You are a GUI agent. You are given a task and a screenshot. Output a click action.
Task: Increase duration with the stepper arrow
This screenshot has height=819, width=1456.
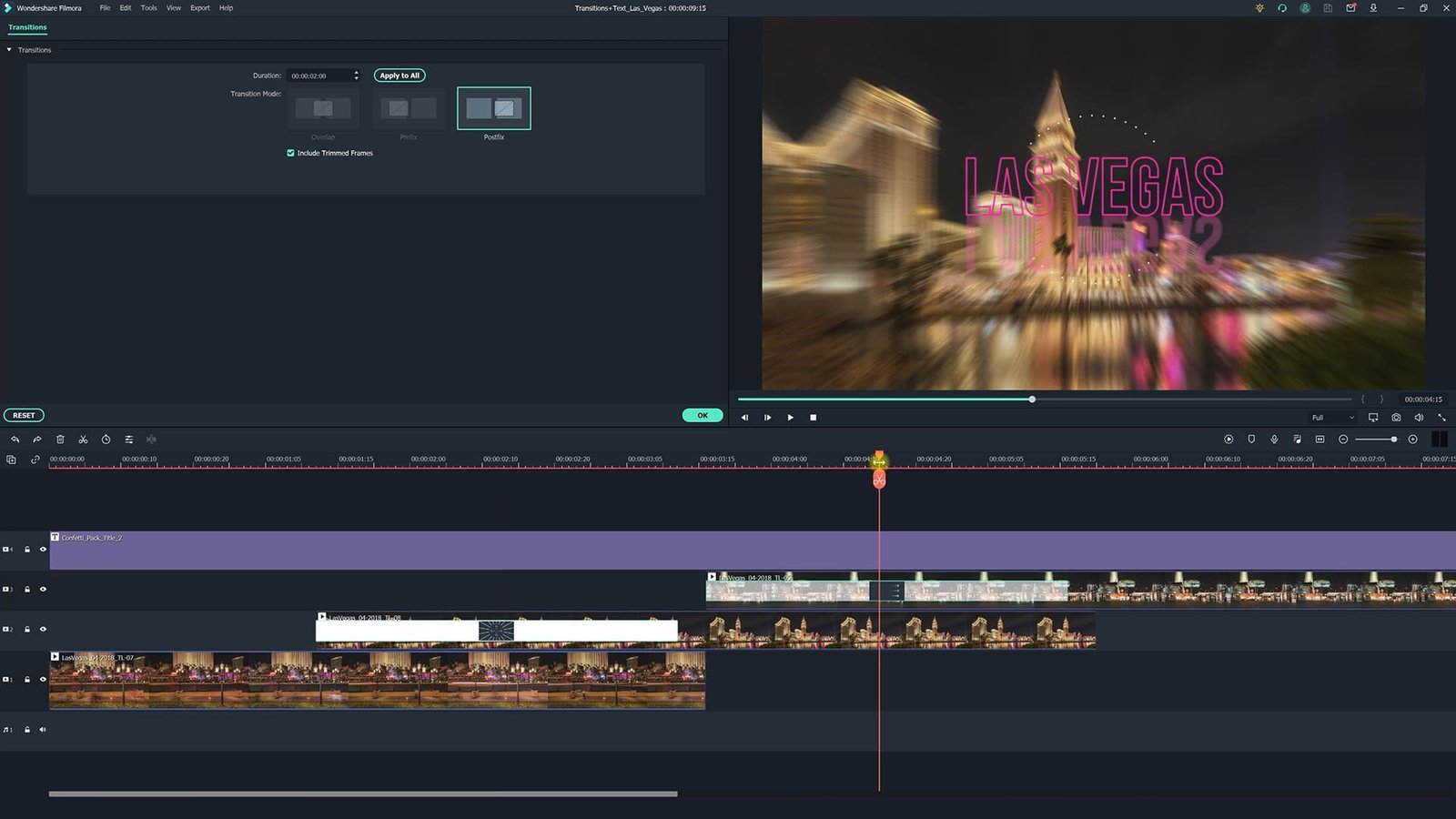(x=356, y=73)
